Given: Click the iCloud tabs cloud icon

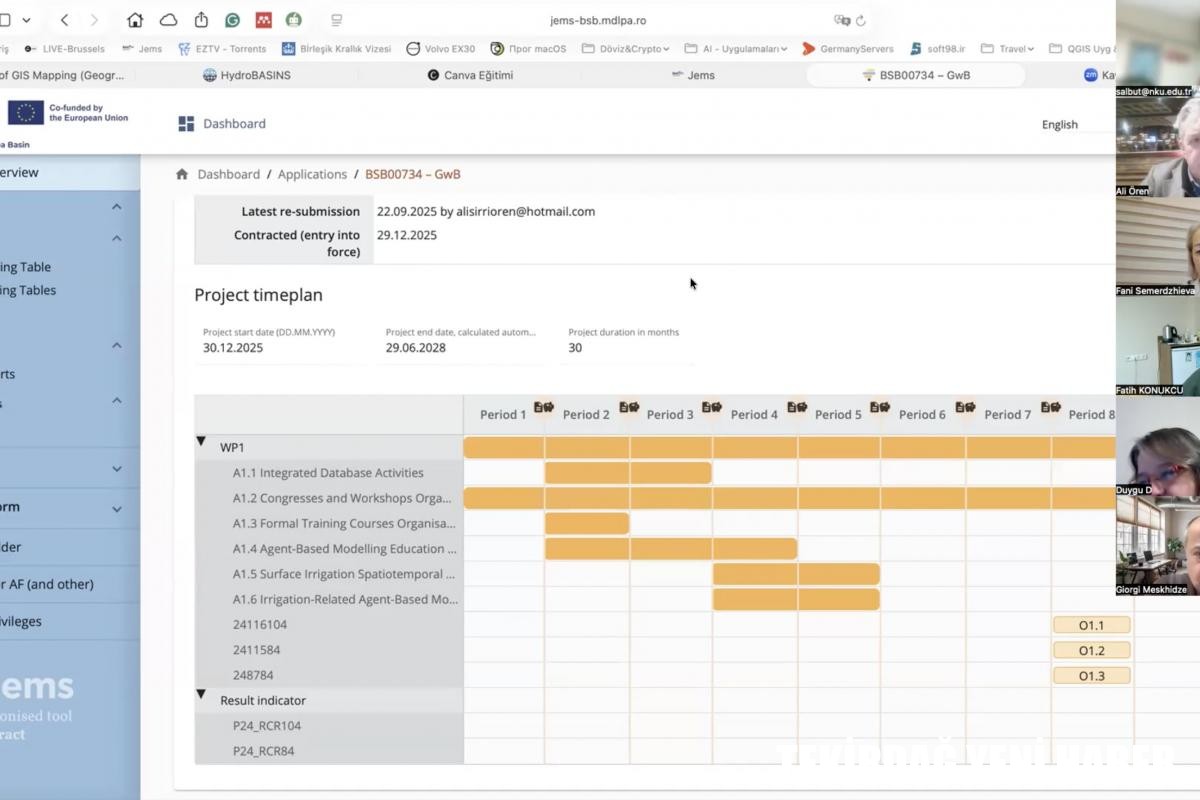Looking at the screenshot, I should point(168,20).
